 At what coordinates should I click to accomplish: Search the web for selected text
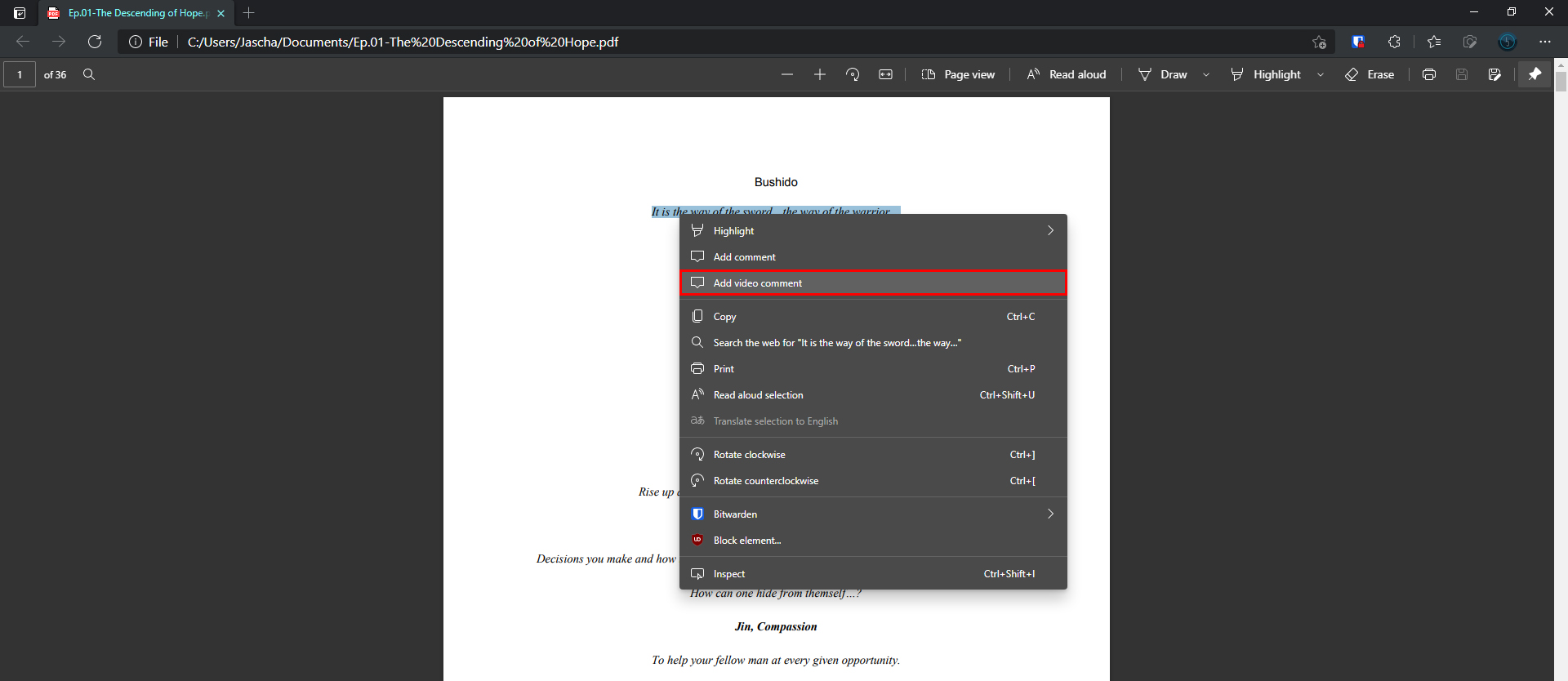pyautogui.click(x=873, y=343)
